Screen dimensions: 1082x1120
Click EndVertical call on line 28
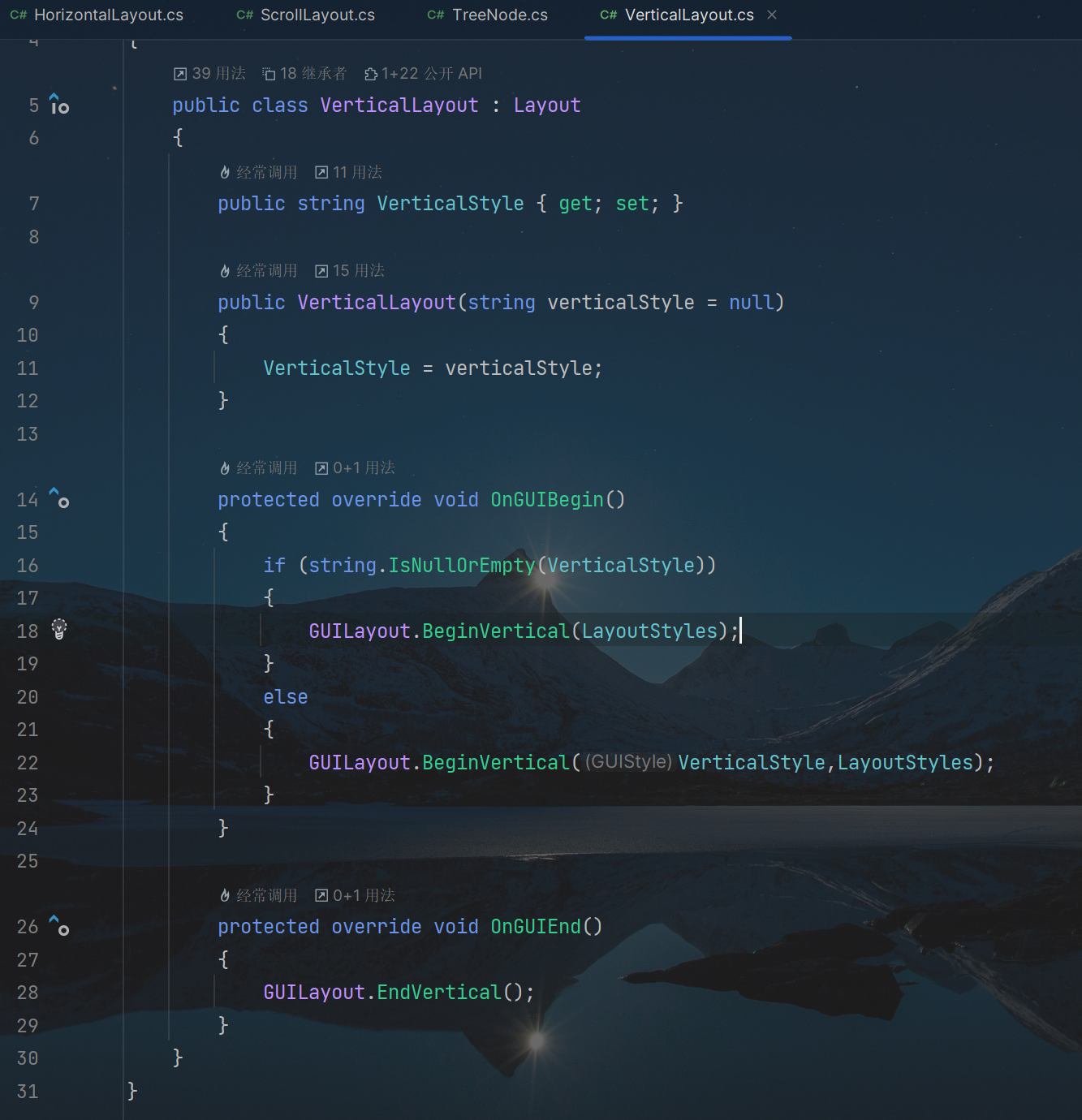coord(439,993)
